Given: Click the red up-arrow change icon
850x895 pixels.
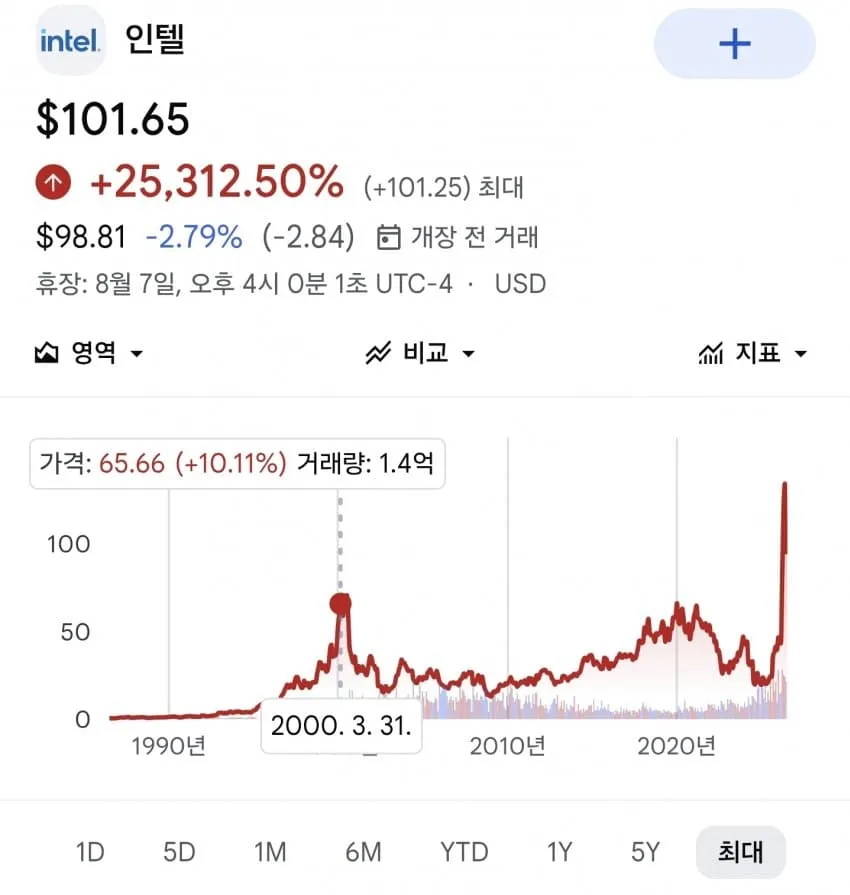Looking at the screenshot, I should pyautogui.click(x=53, y=182).
